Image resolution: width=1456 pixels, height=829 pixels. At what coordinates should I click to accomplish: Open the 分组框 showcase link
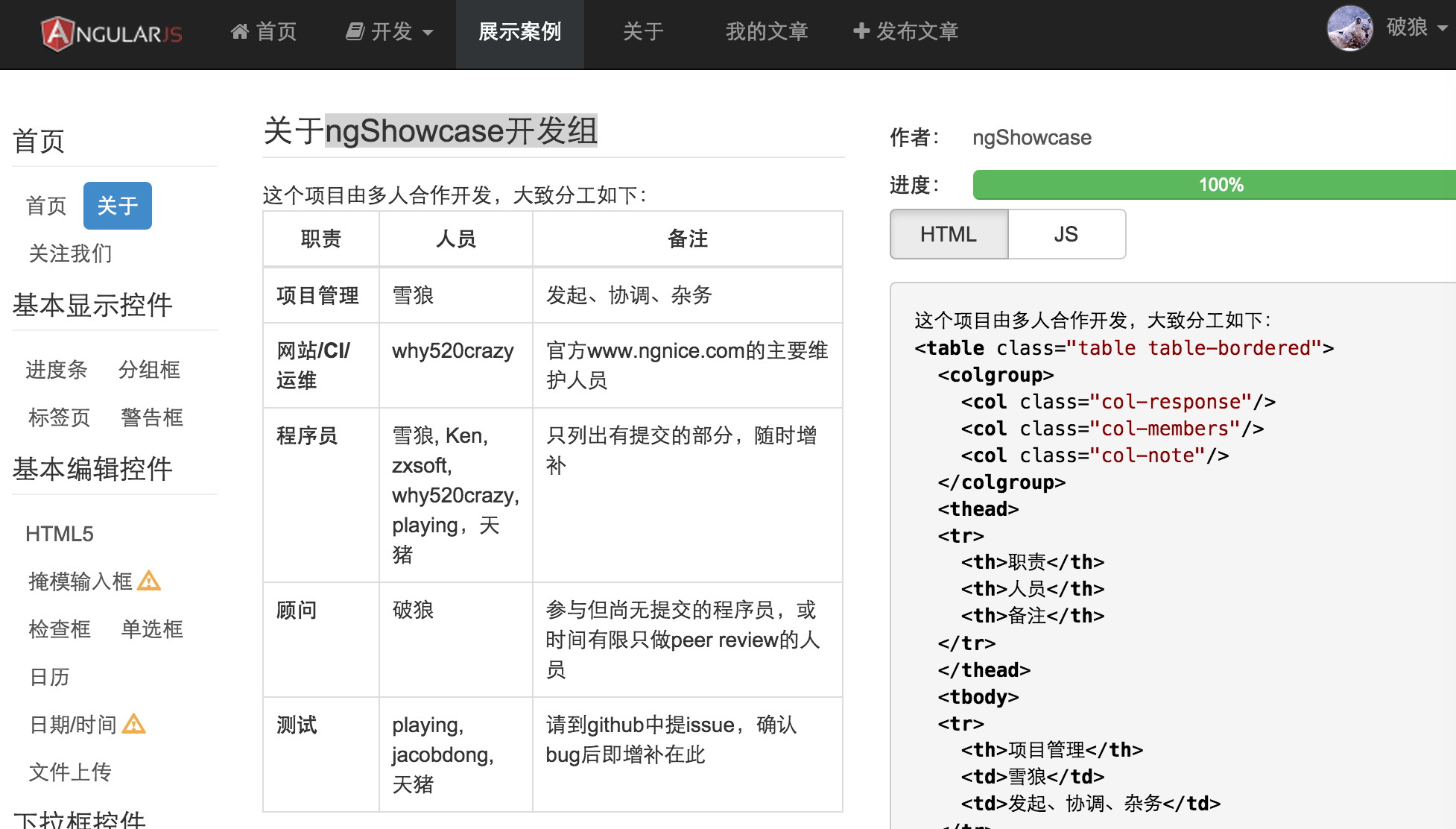coord(150,370)
